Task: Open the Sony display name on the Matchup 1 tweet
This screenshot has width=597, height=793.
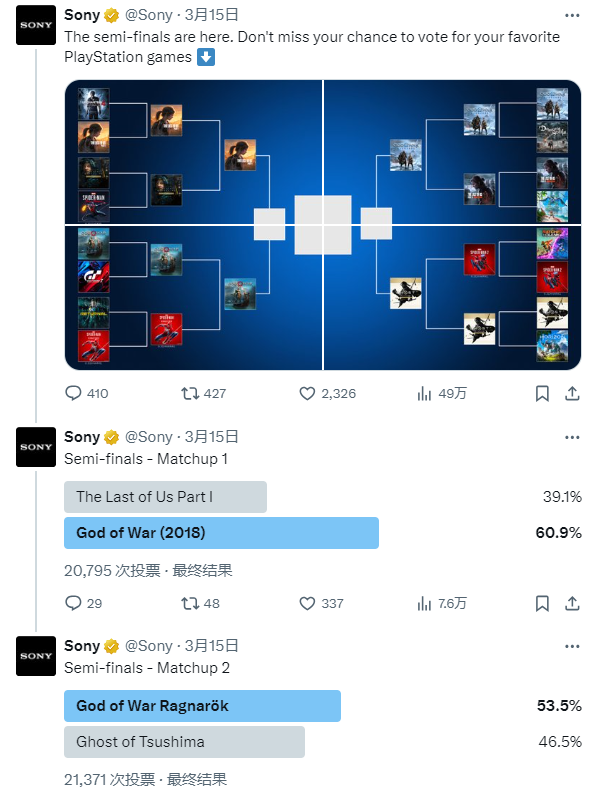Action: (x=82, y=436)
